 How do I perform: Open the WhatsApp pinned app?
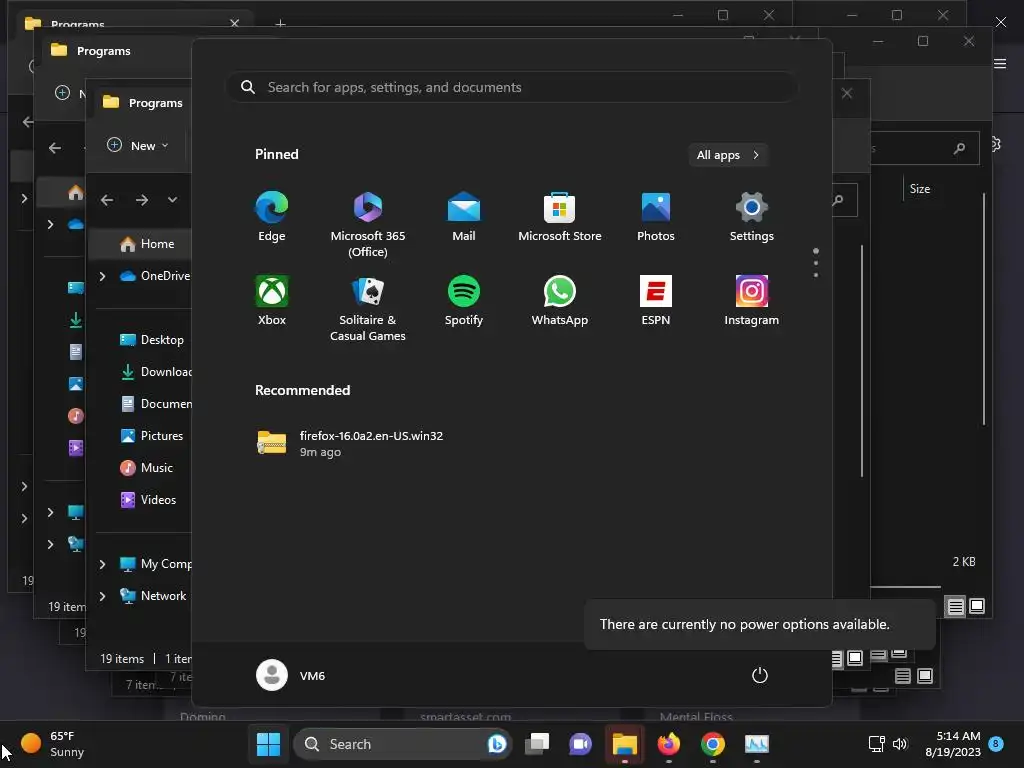click(560, 301)
